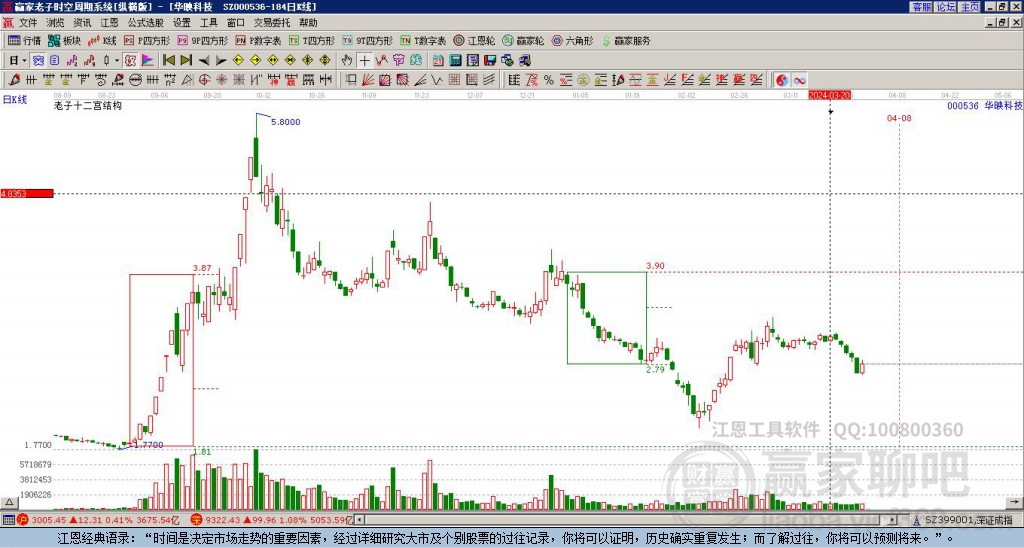Open the calculator icon
This screenshot has height=548, width=1024.
click(455, 60)
